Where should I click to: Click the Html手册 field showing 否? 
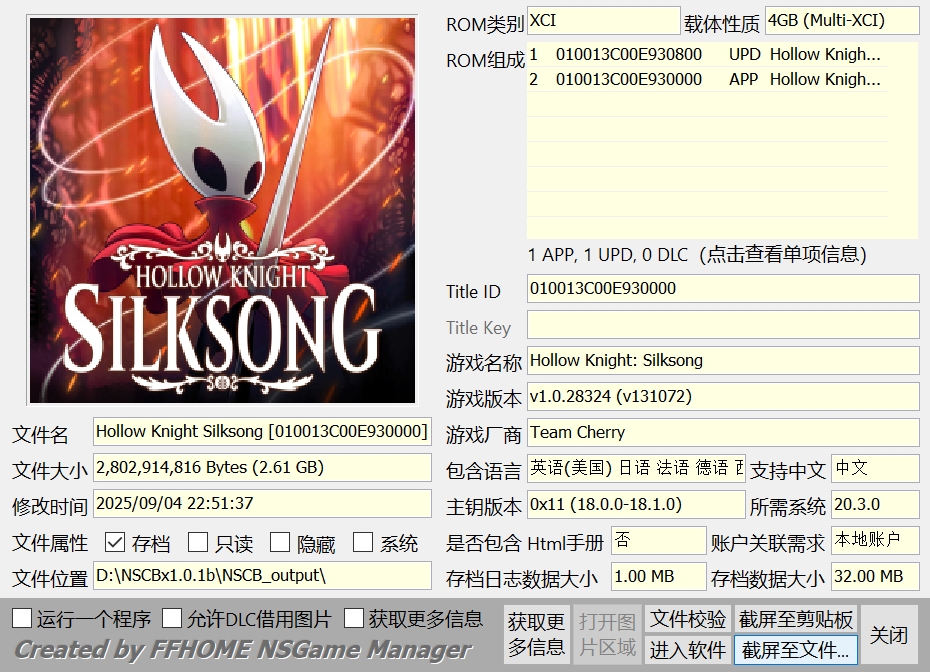[659, 540]
